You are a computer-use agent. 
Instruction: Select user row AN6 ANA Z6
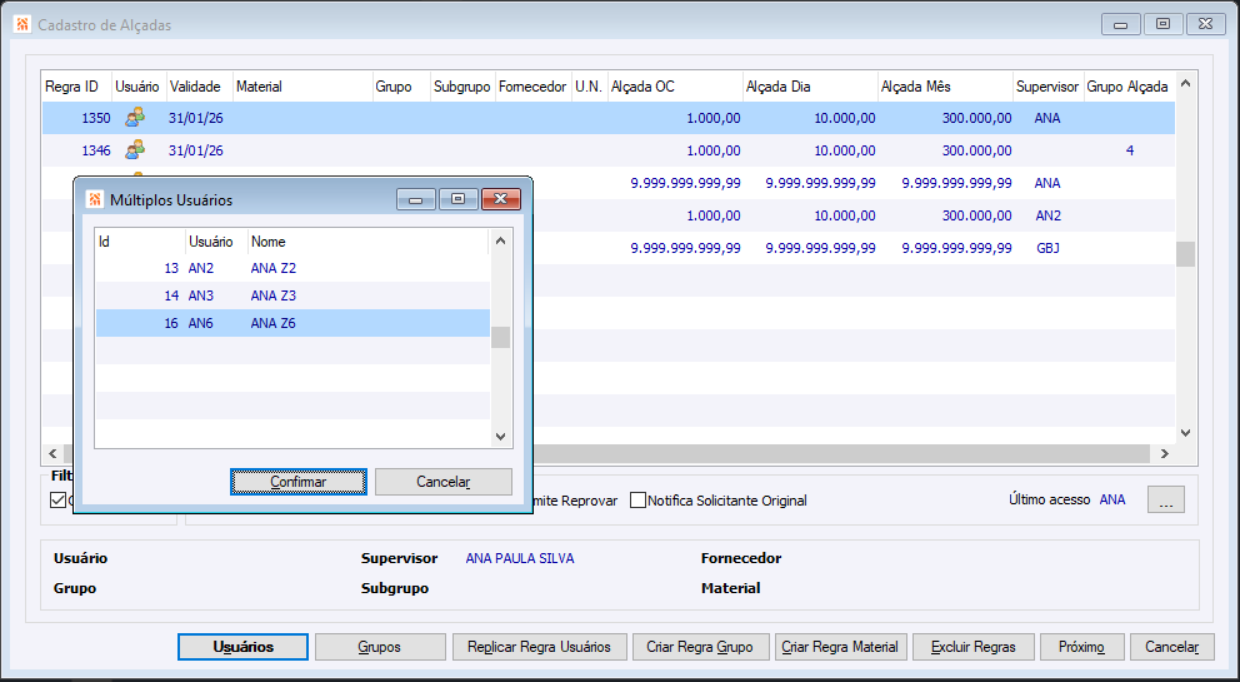292,323
